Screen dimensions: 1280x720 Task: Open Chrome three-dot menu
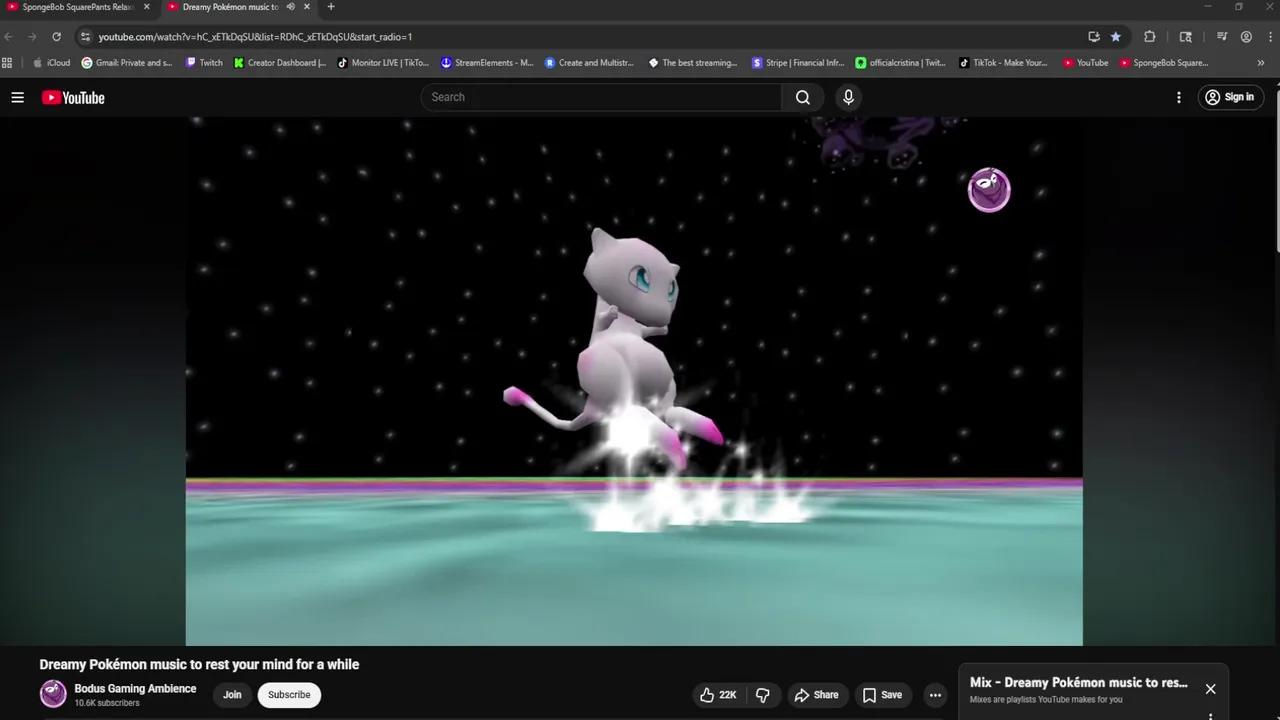[1269, 37]
